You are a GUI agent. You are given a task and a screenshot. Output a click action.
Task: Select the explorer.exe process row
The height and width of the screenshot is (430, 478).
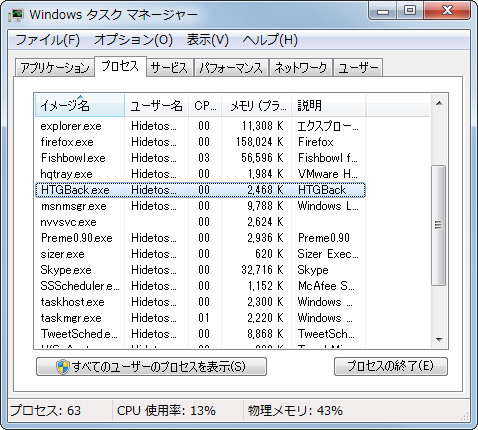(x=200, y=126)
